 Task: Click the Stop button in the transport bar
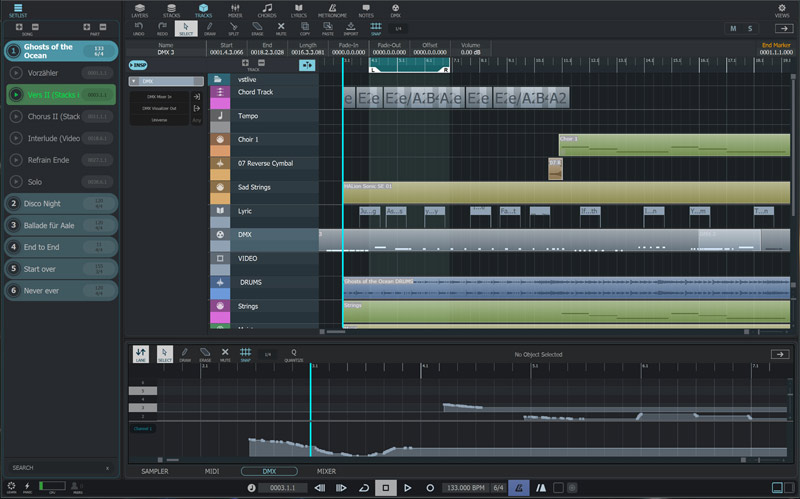pos(384,487)
